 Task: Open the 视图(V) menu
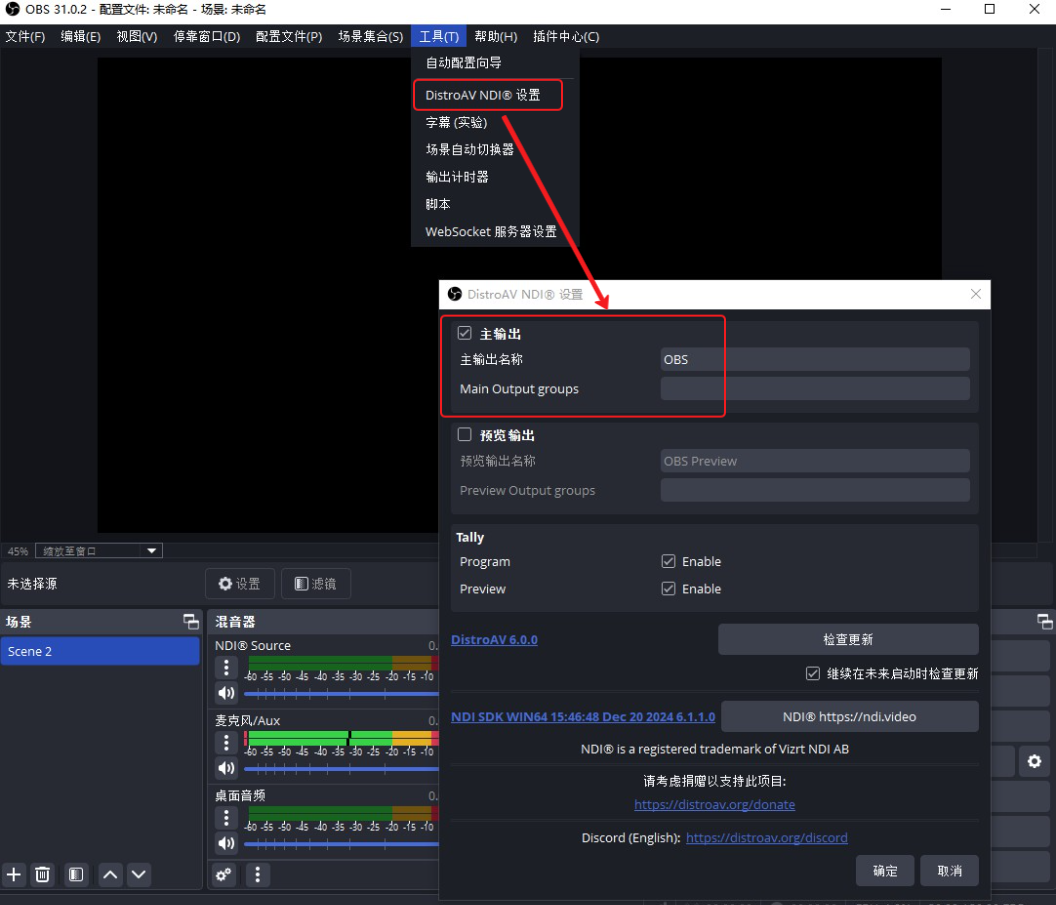pyautogui.click(x=137, y=36)
